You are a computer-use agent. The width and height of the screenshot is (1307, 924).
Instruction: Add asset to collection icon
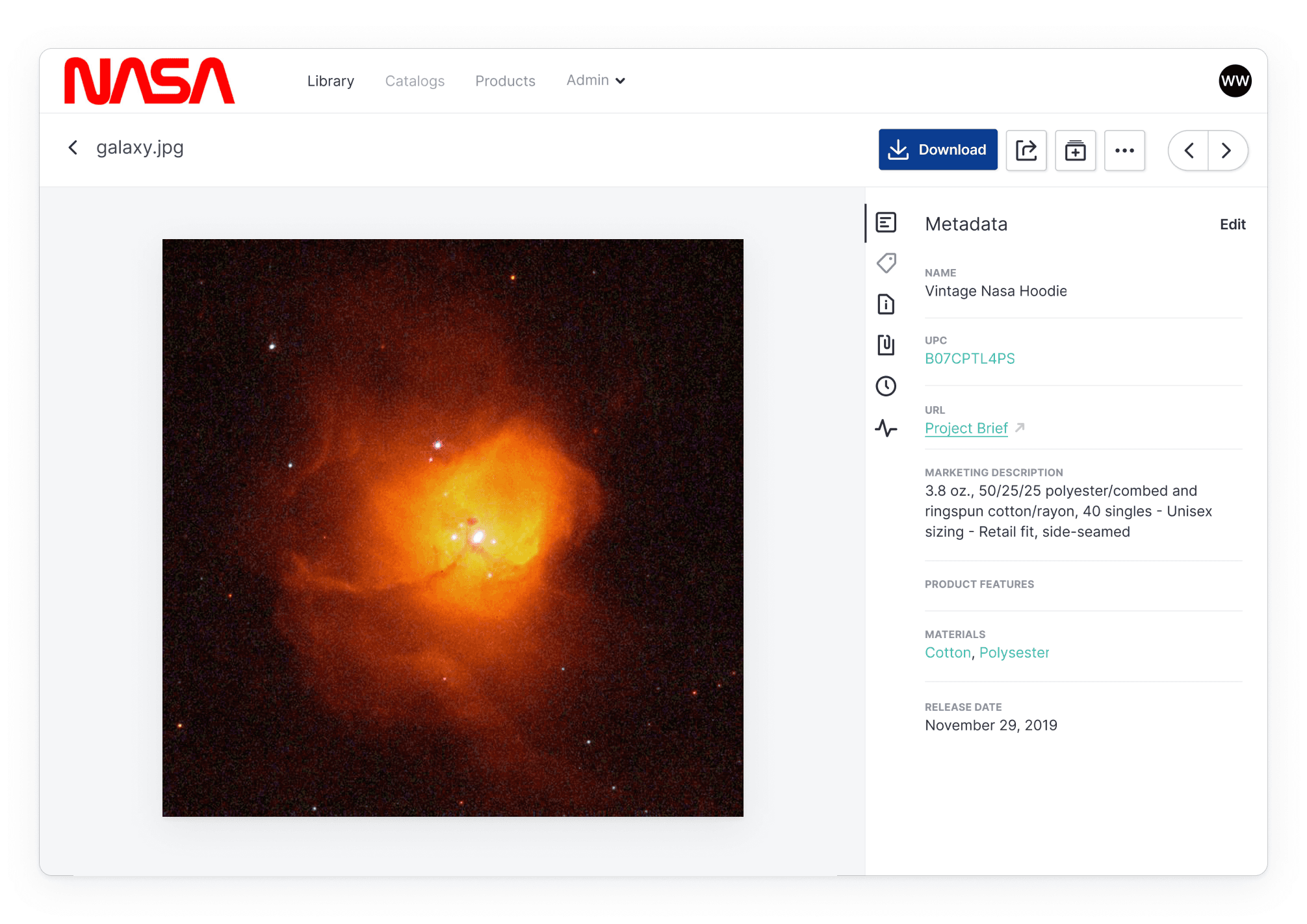point(1076,150)
